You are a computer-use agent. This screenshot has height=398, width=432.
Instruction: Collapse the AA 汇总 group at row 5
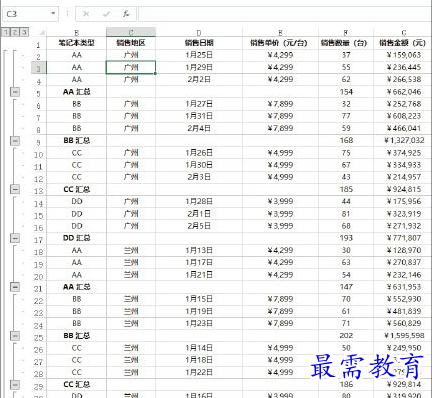(x=15, y=92)
